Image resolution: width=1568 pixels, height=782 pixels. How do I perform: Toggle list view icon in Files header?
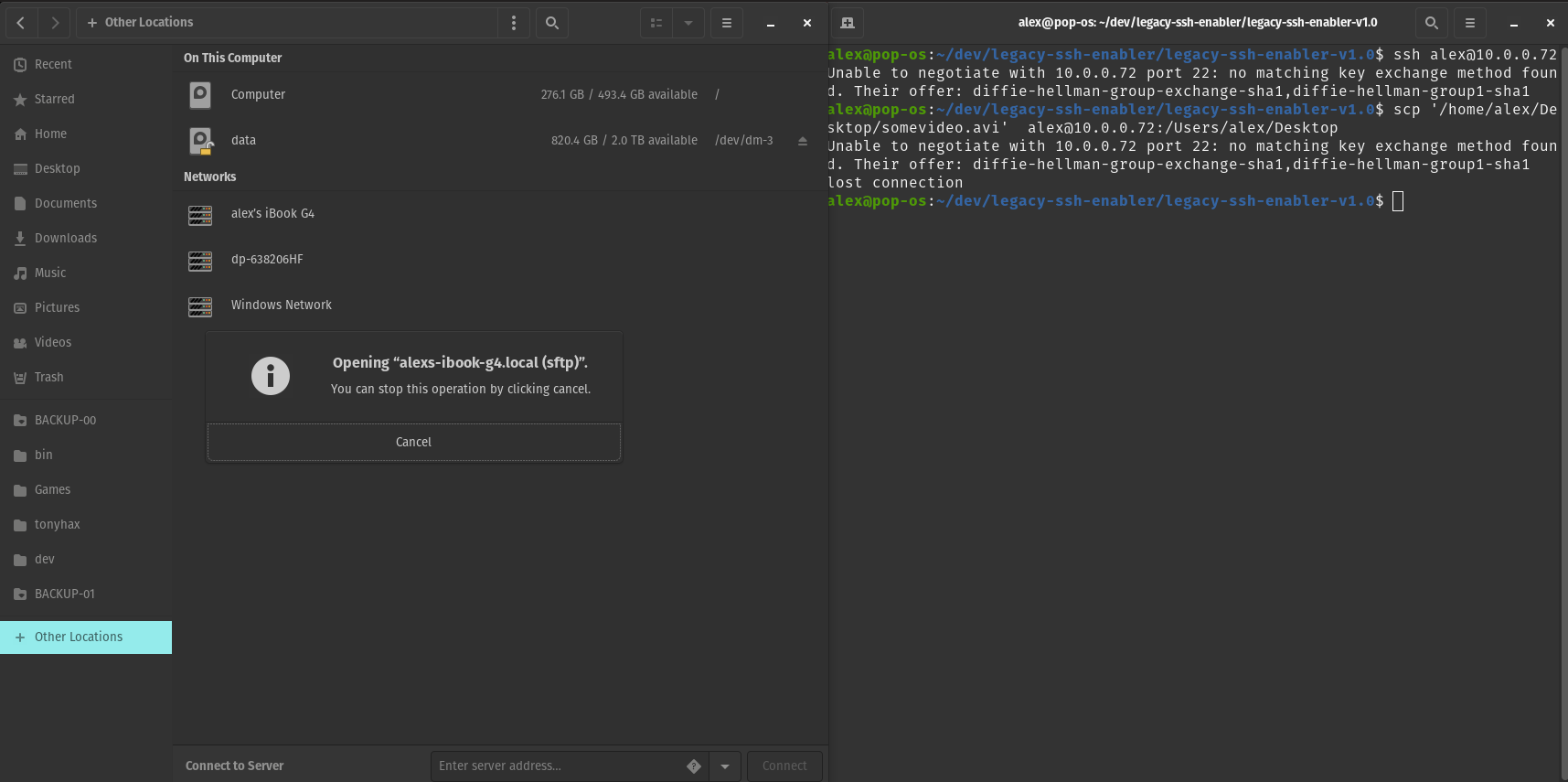[656, 23]
